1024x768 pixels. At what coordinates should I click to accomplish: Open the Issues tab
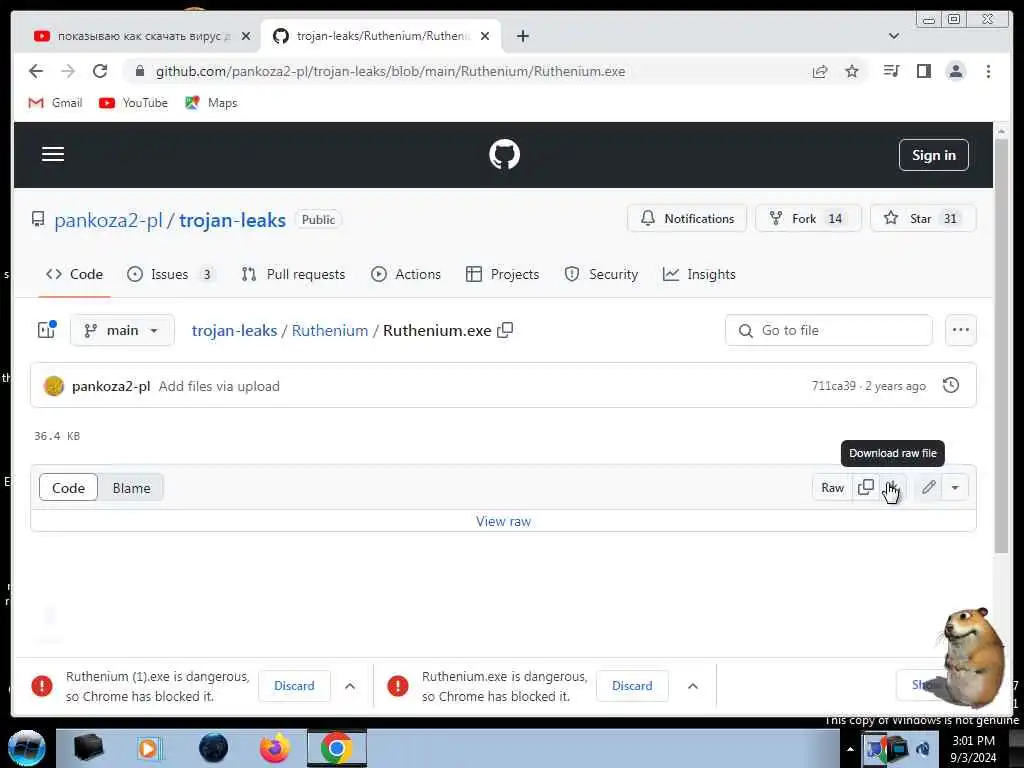tap(170, 274)
